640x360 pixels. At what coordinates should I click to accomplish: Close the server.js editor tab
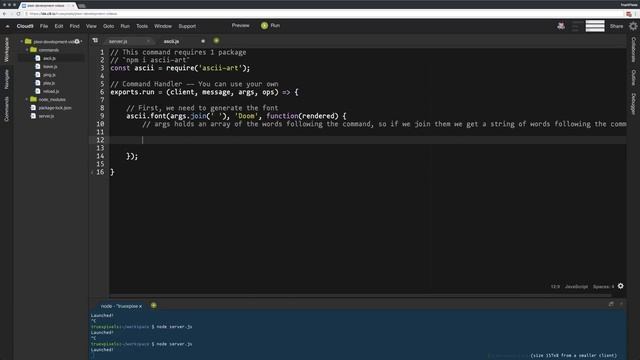pyautogui.click(x=148, y=41)
